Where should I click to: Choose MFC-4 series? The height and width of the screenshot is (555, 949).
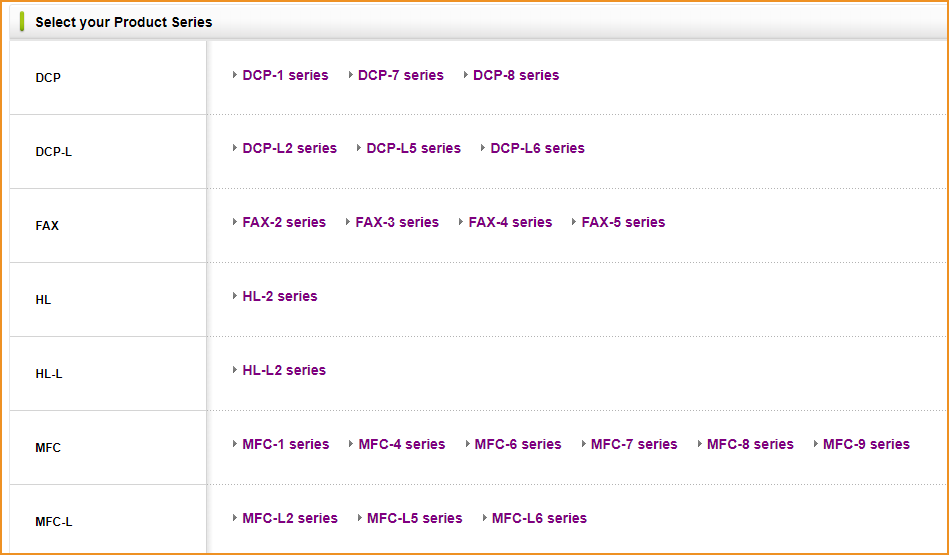[402, 444]
